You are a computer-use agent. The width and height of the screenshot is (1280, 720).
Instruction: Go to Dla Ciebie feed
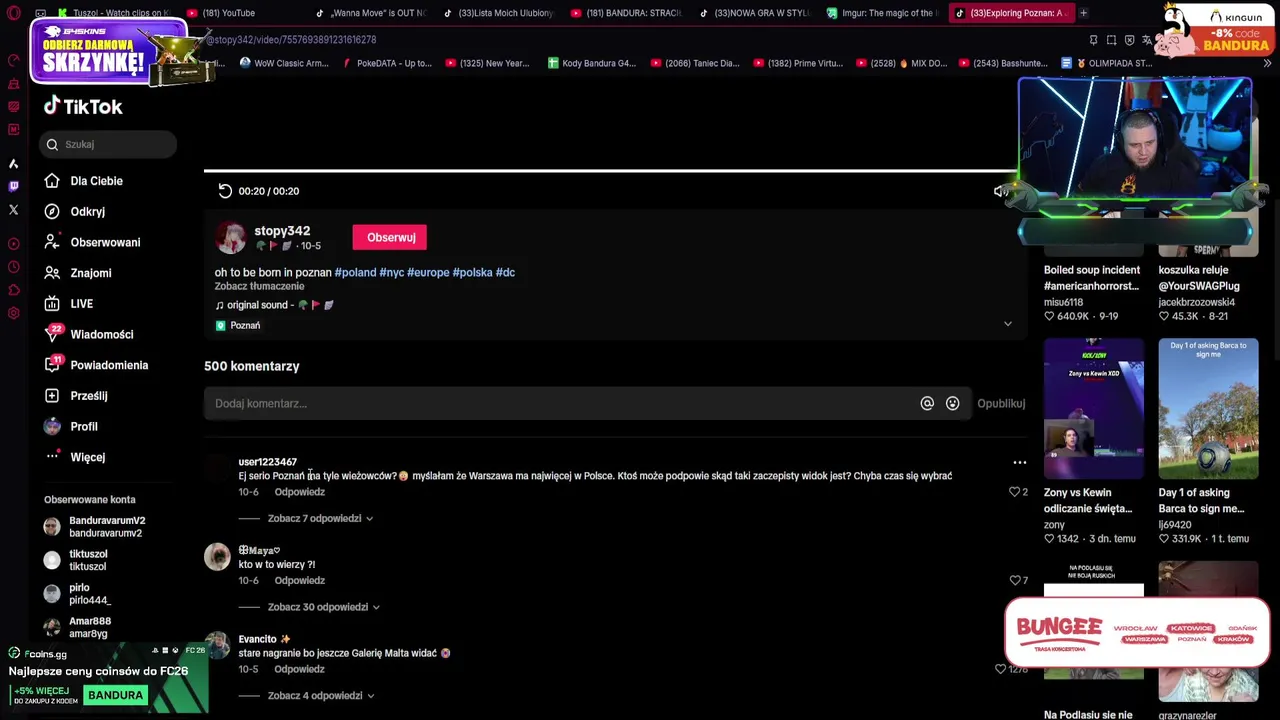tap(96, 181)
